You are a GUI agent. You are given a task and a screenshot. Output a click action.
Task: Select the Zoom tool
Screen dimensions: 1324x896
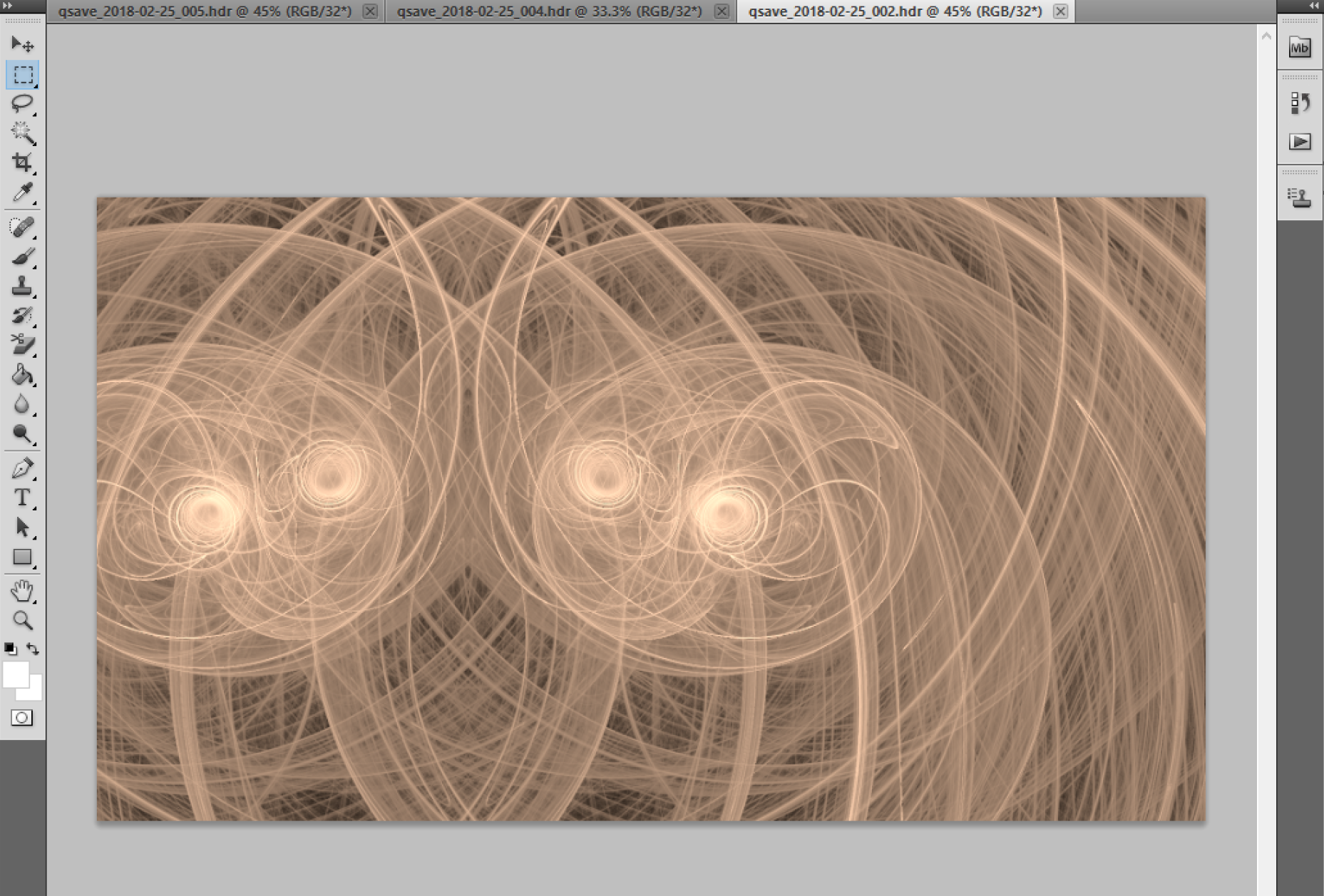click(x=22, y=620)
